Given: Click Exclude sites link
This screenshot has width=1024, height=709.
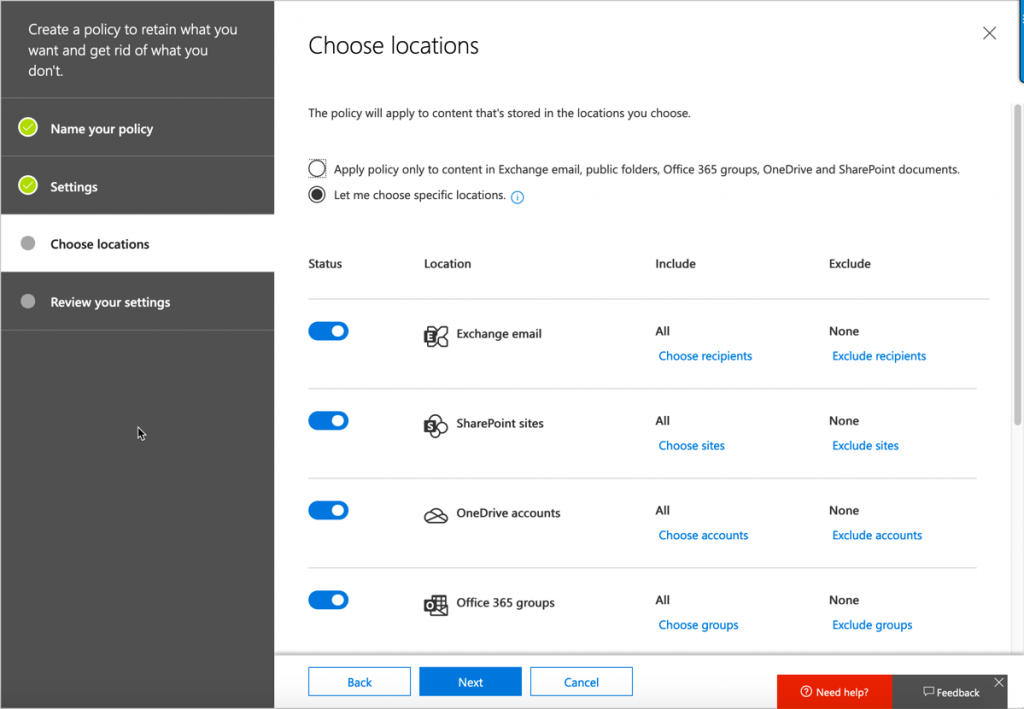Looking at the screenshot, I should tap(865, 446).
